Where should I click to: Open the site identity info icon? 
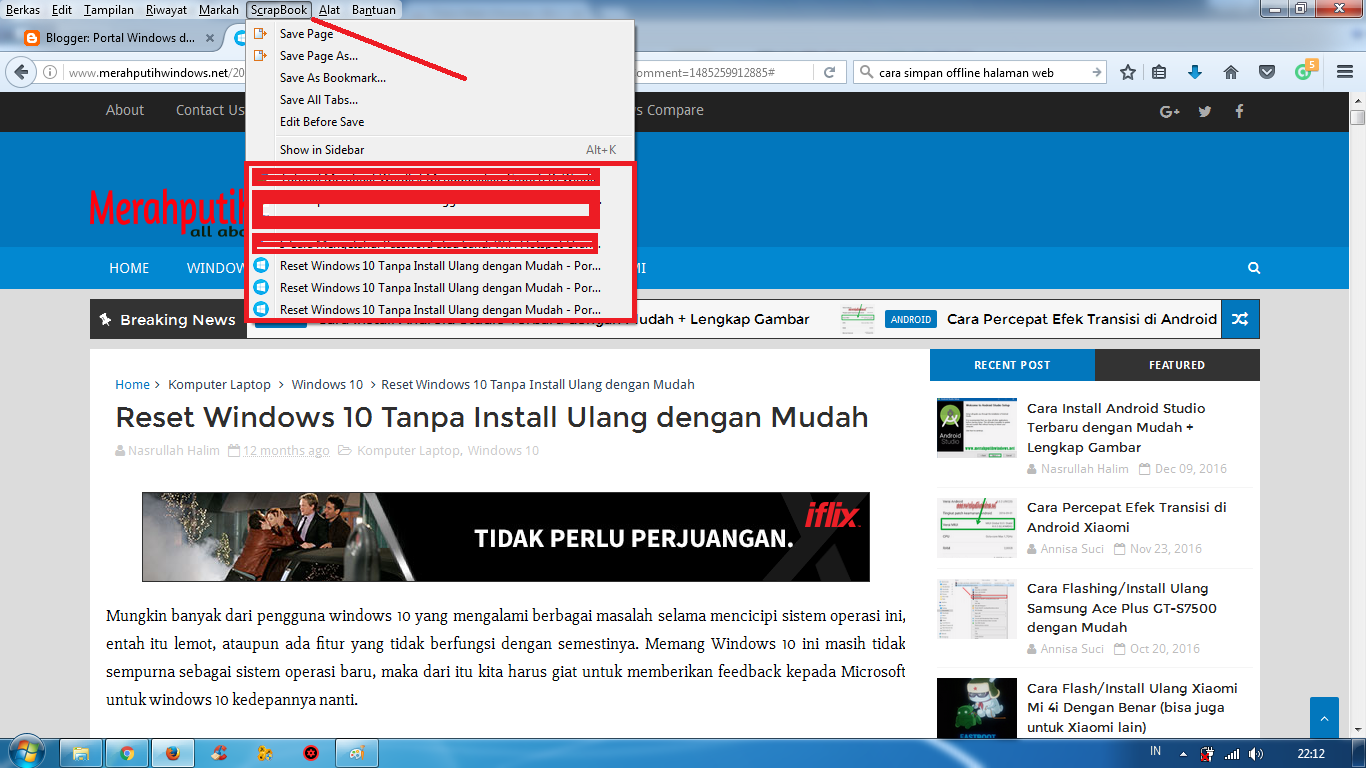click(51, 72)
